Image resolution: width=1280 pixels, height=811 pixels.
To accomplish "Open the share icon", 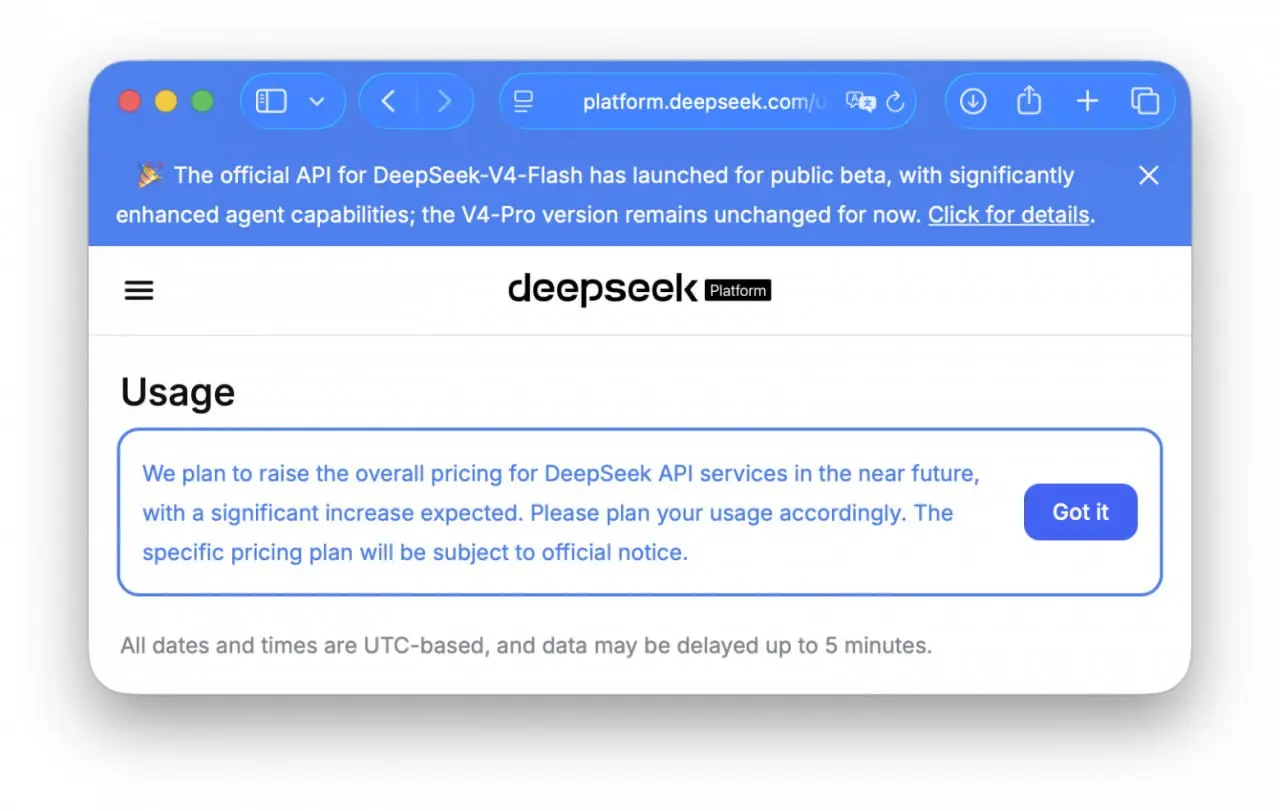I will [x=1029, y=100].
